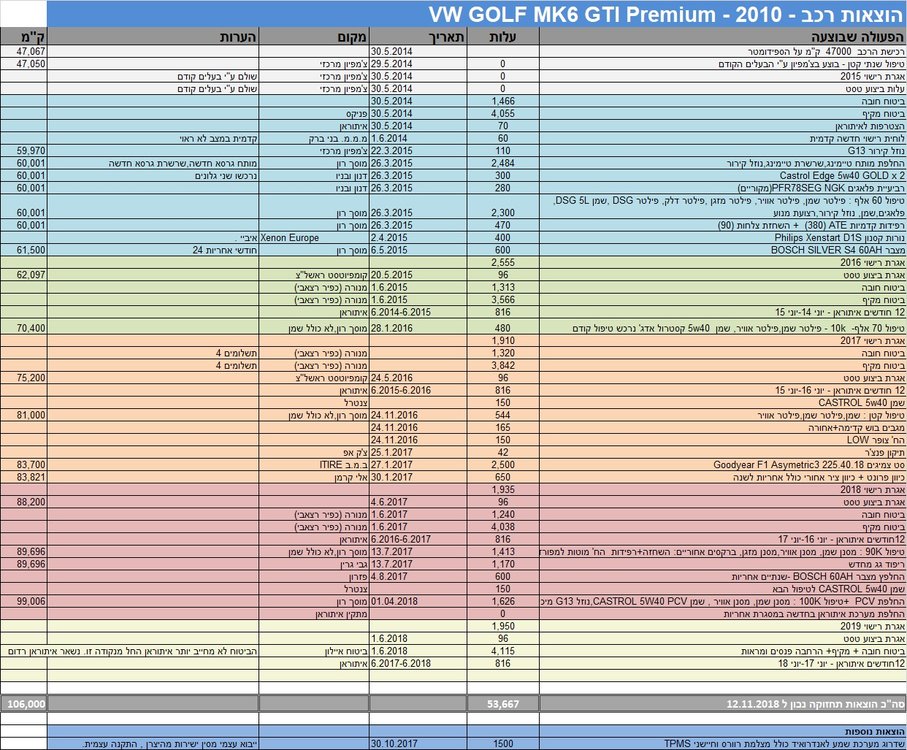Select the cost cell "470"
Viewport: 907px width, 750px height.
pyautogui.click(x=503, y=225)
